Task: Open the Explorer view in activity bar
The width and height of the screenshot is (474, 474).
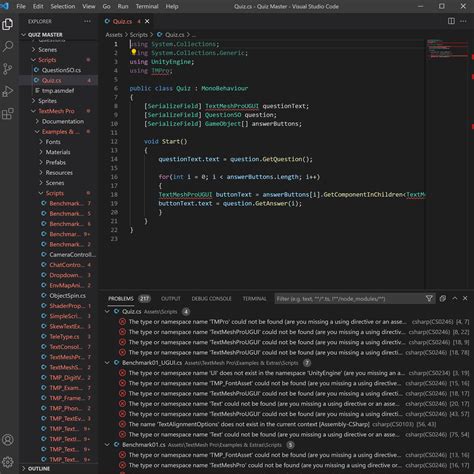Action: [x=8, y=24]
